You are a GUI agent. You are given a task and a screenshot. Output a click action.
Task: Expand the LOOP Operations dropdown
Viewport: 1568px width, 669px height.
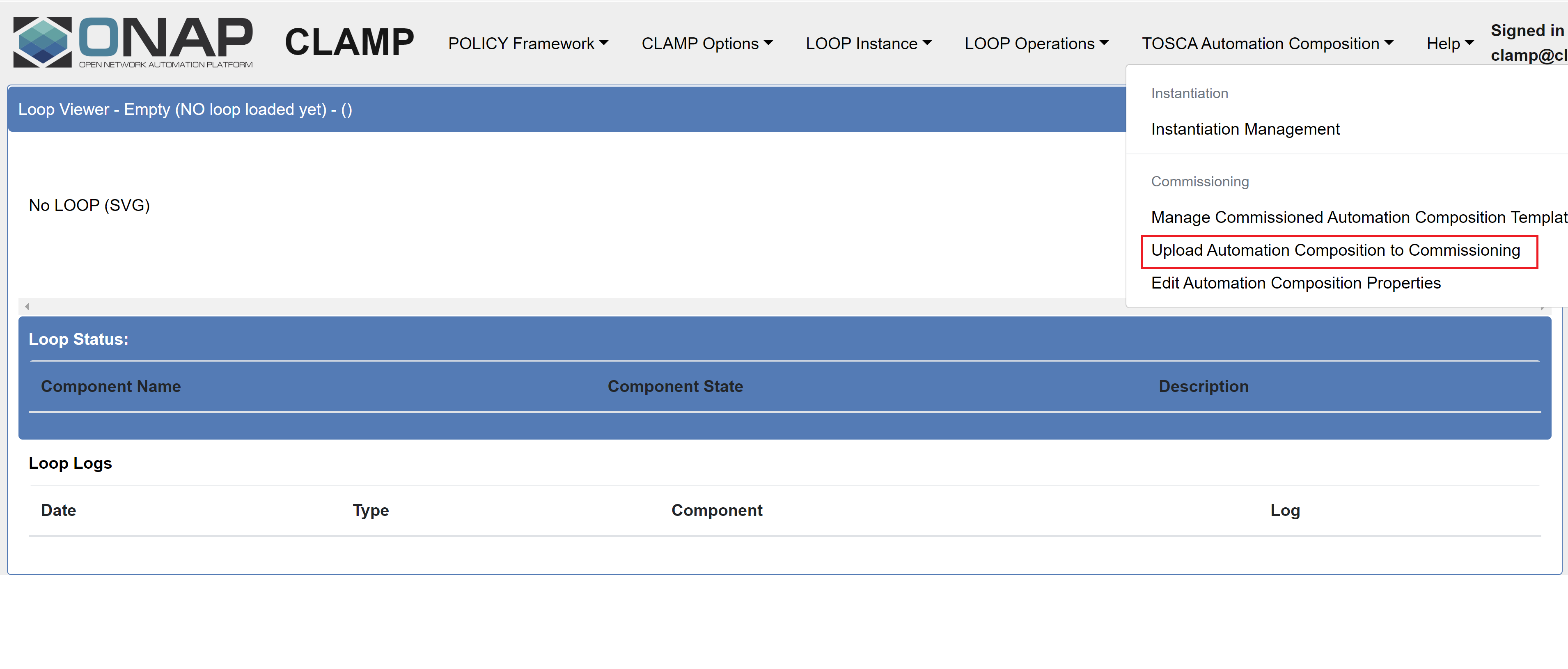[1036, 44]
